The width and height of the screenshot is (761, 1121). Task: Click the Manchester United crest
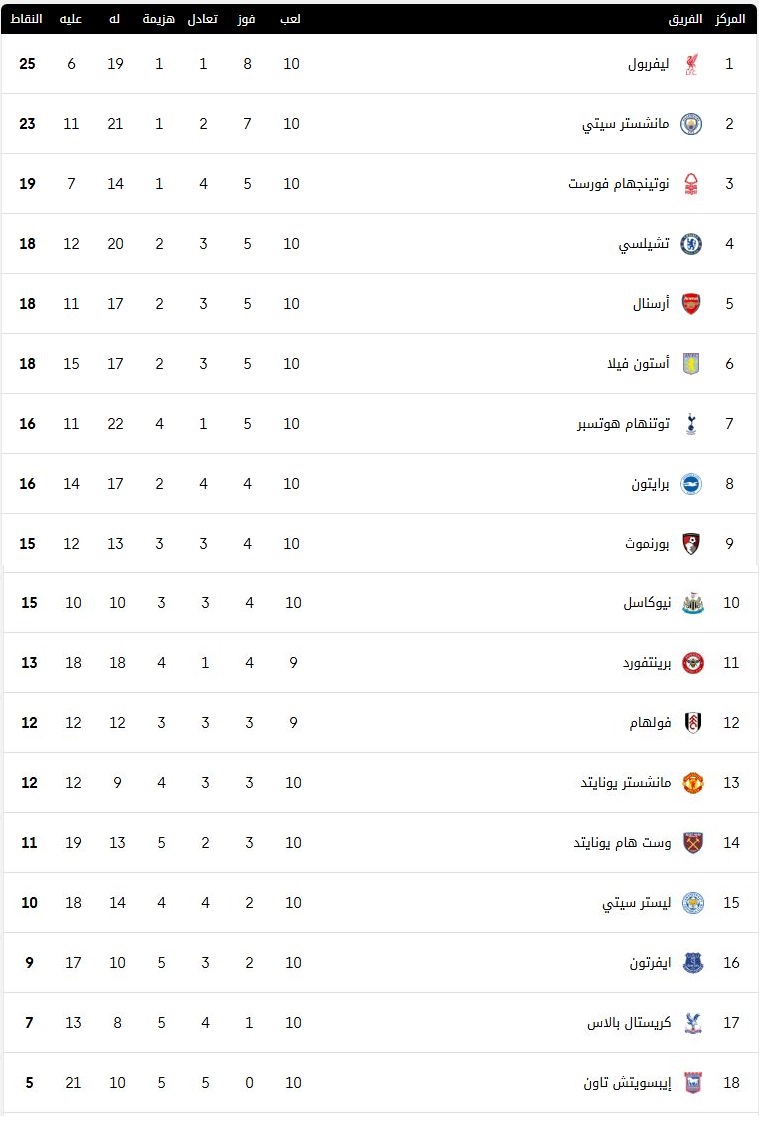click(x=693, y=783)
